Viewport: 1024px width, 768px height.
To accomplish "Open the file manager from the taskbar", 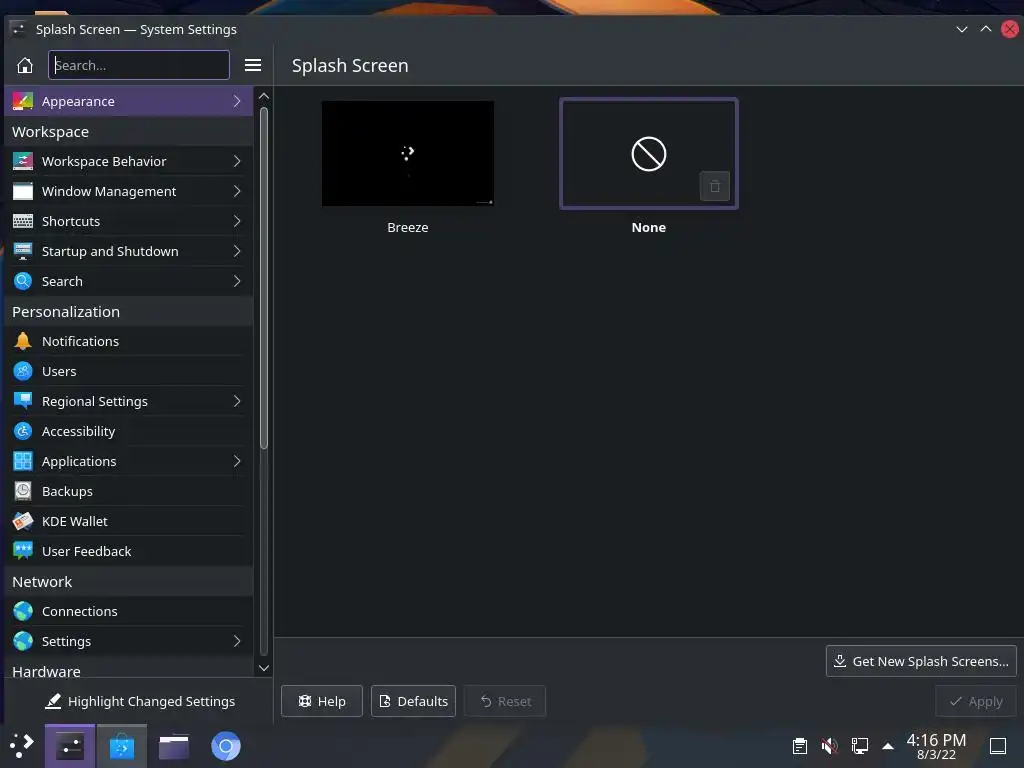I will pos(174,746).
